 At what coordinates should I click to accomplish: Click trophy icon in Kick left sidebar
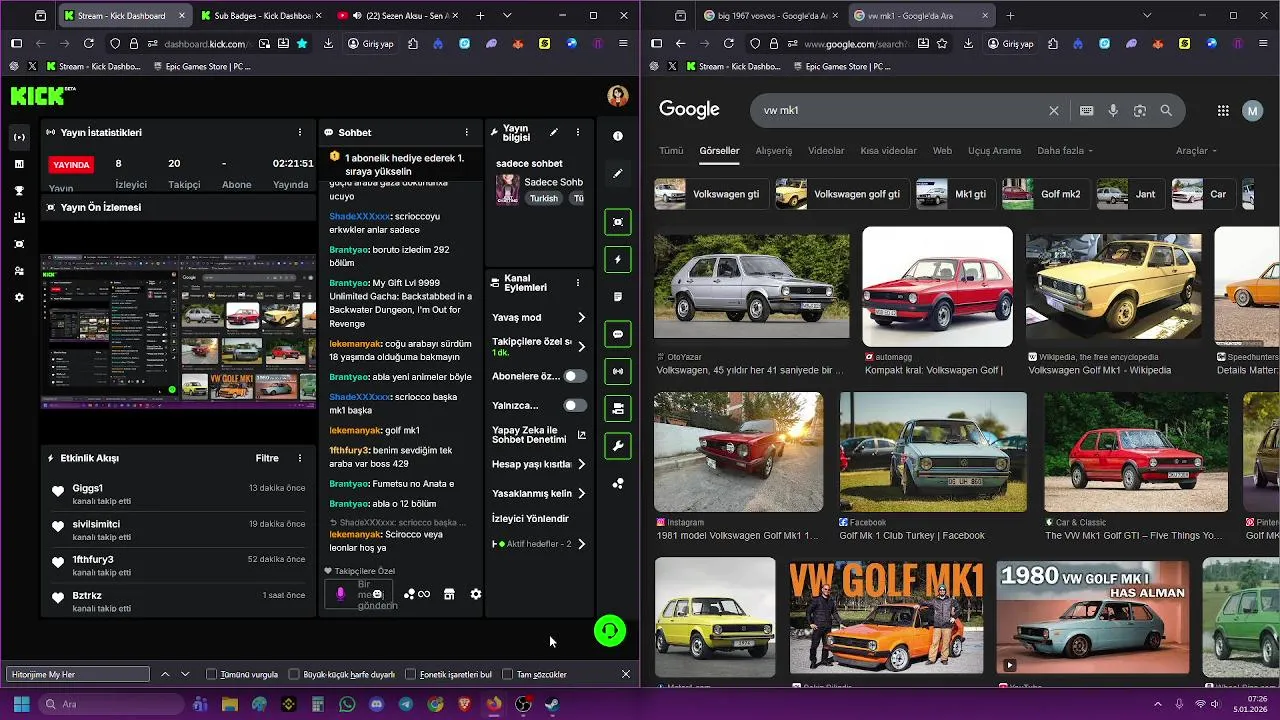tap(19, 191)
